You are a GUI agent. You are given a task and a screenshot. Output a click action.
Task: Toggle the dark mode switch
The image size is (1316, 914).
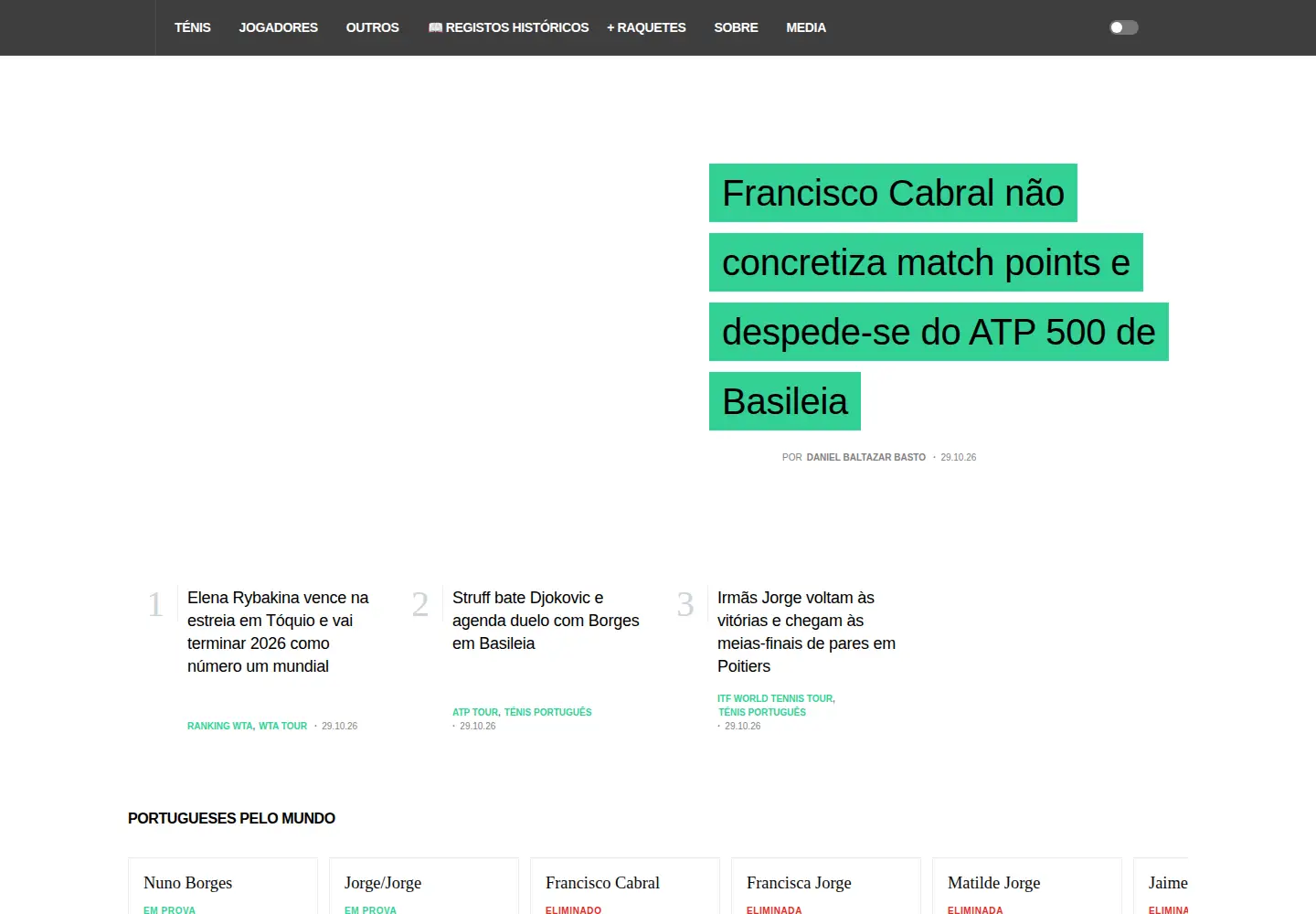[x=1123, y=27]
